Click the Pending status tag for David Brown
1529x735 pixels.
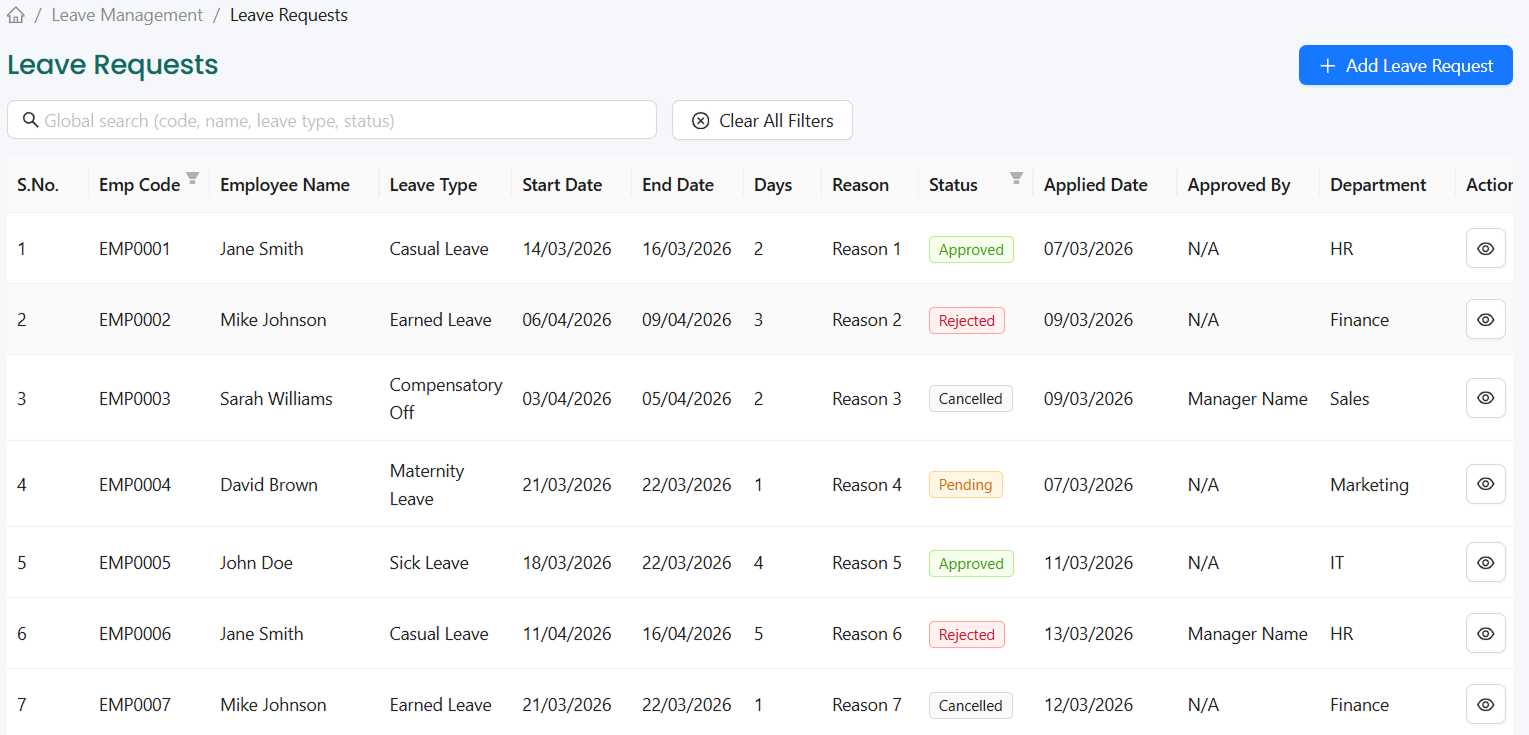tap(965, 485)
